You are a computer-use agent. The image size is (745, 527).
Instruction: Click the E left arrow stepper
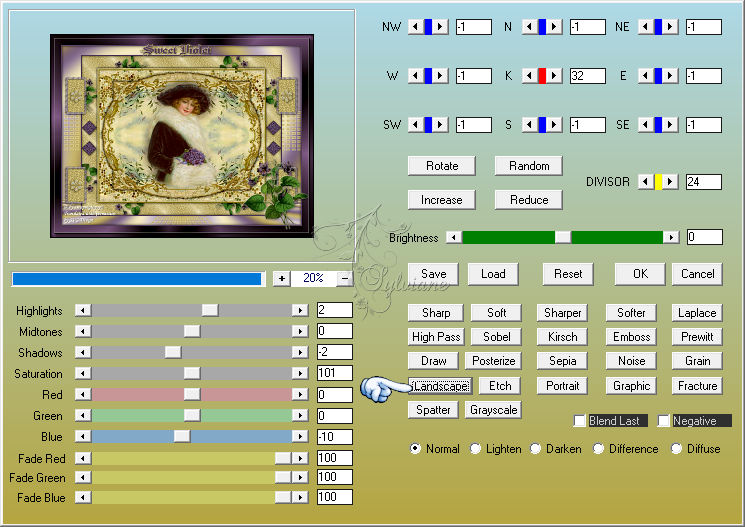click(646, 76)
